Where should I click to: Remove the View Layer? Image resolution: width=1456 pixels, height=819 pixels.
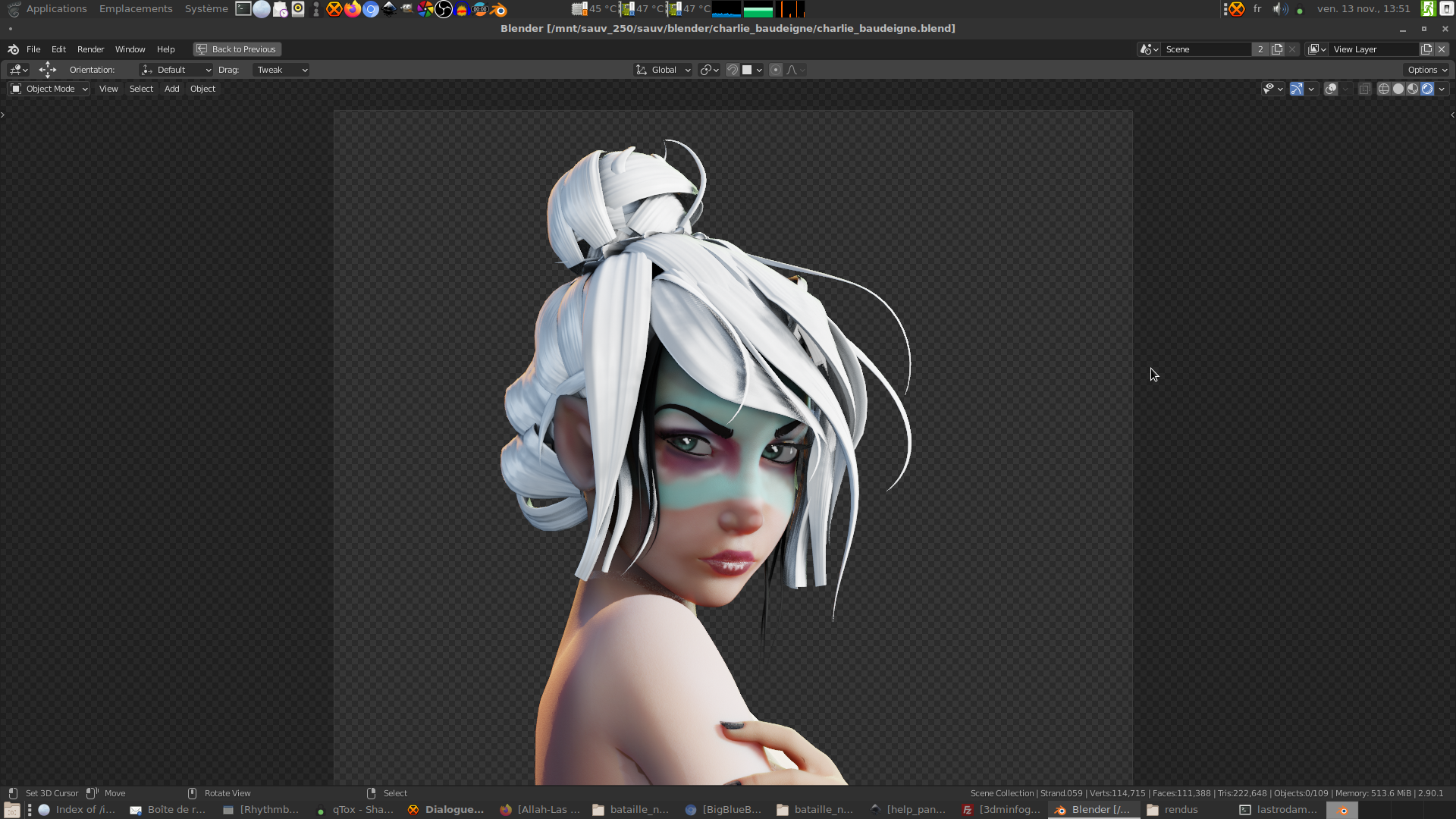pyautogui.click(x=1442, y=49)
